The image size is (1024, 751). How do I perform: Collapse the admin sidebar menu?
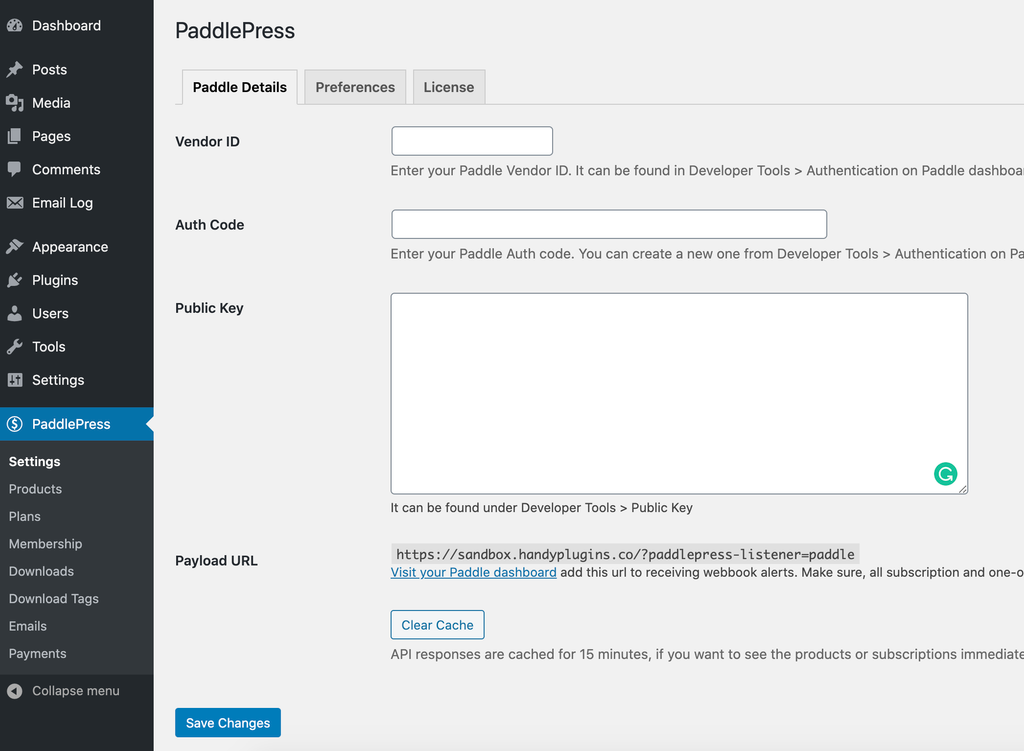[63, 691]
